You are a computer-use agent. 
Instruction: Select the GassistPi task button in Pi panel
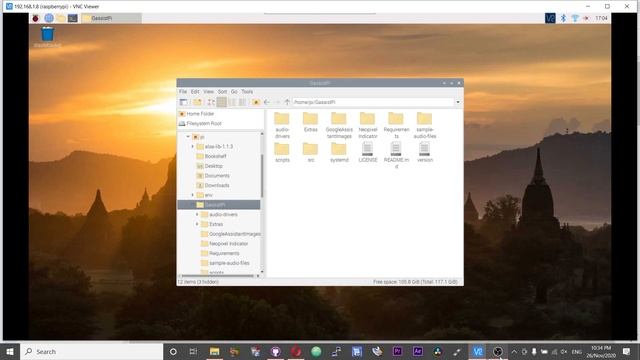(x=111, y=18)
